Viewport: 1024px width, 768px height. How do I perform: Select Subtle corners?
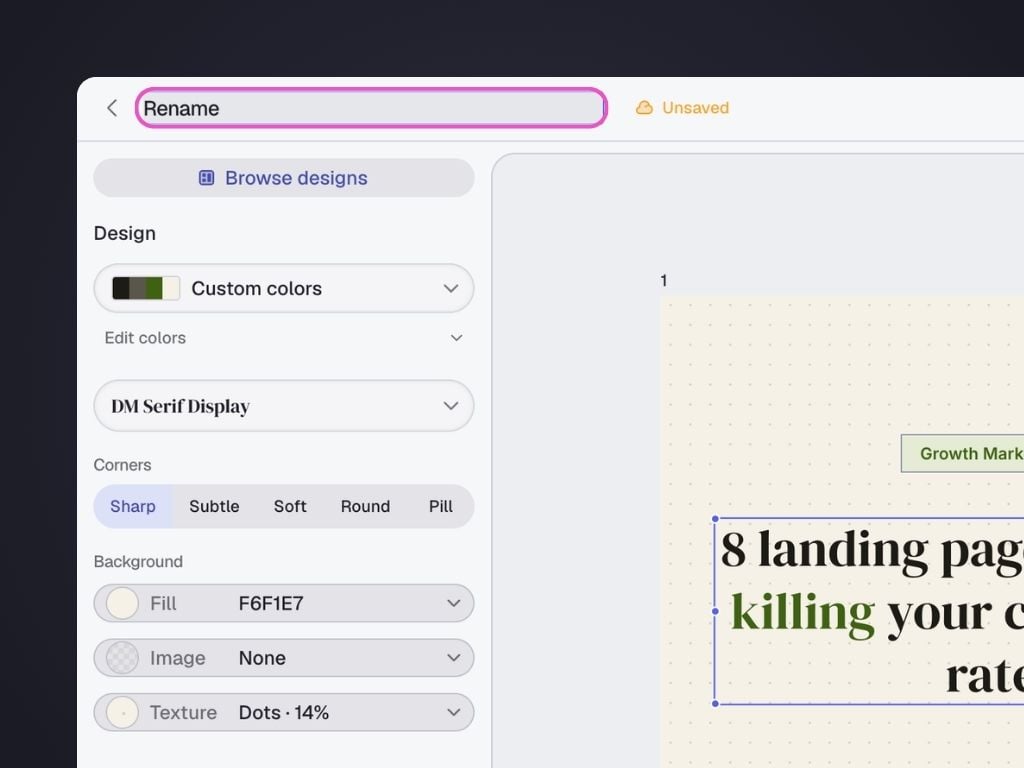[214, 506]
